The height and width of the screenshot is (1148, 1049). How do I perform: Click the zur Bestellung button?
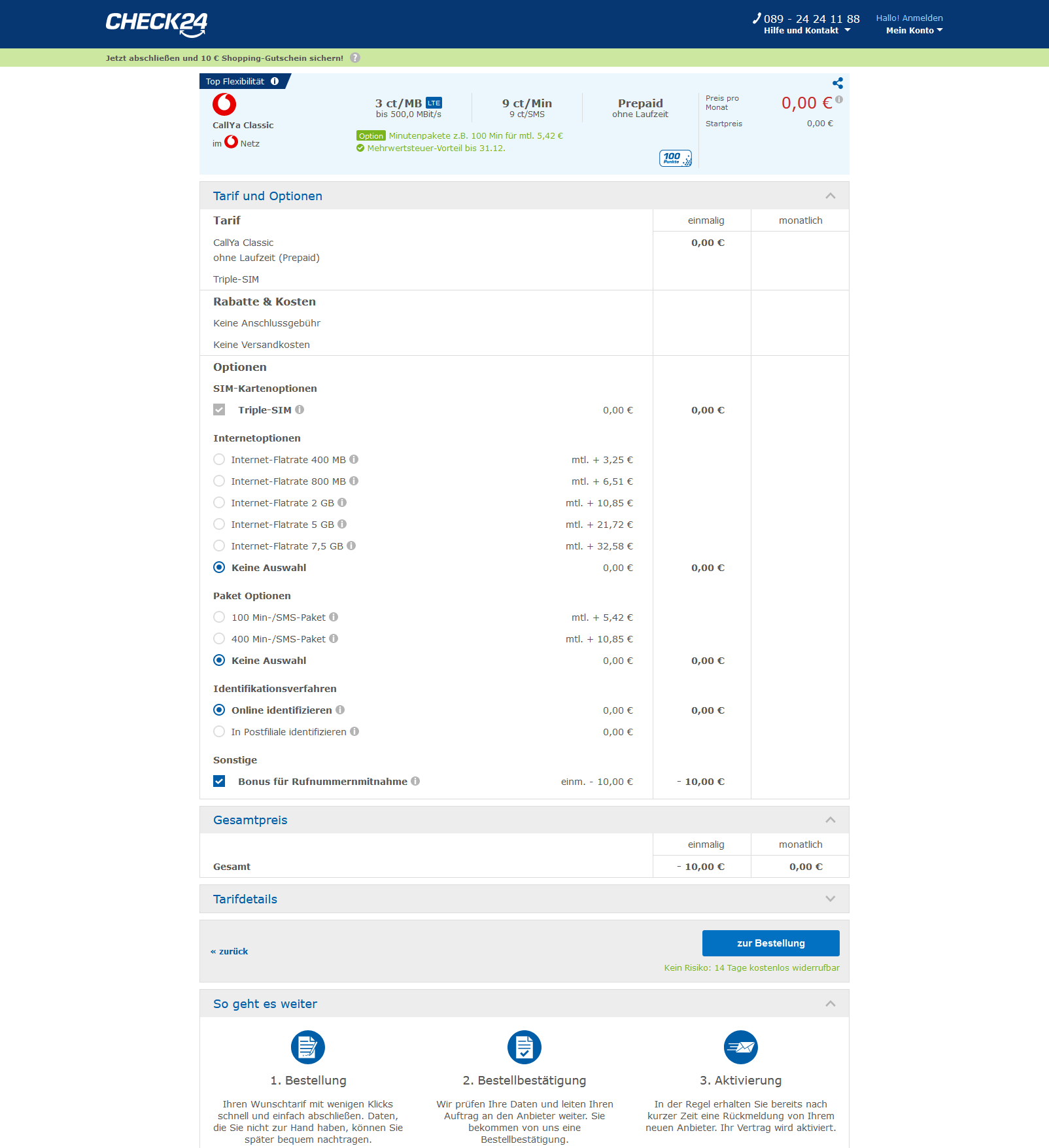pos(770,943)
